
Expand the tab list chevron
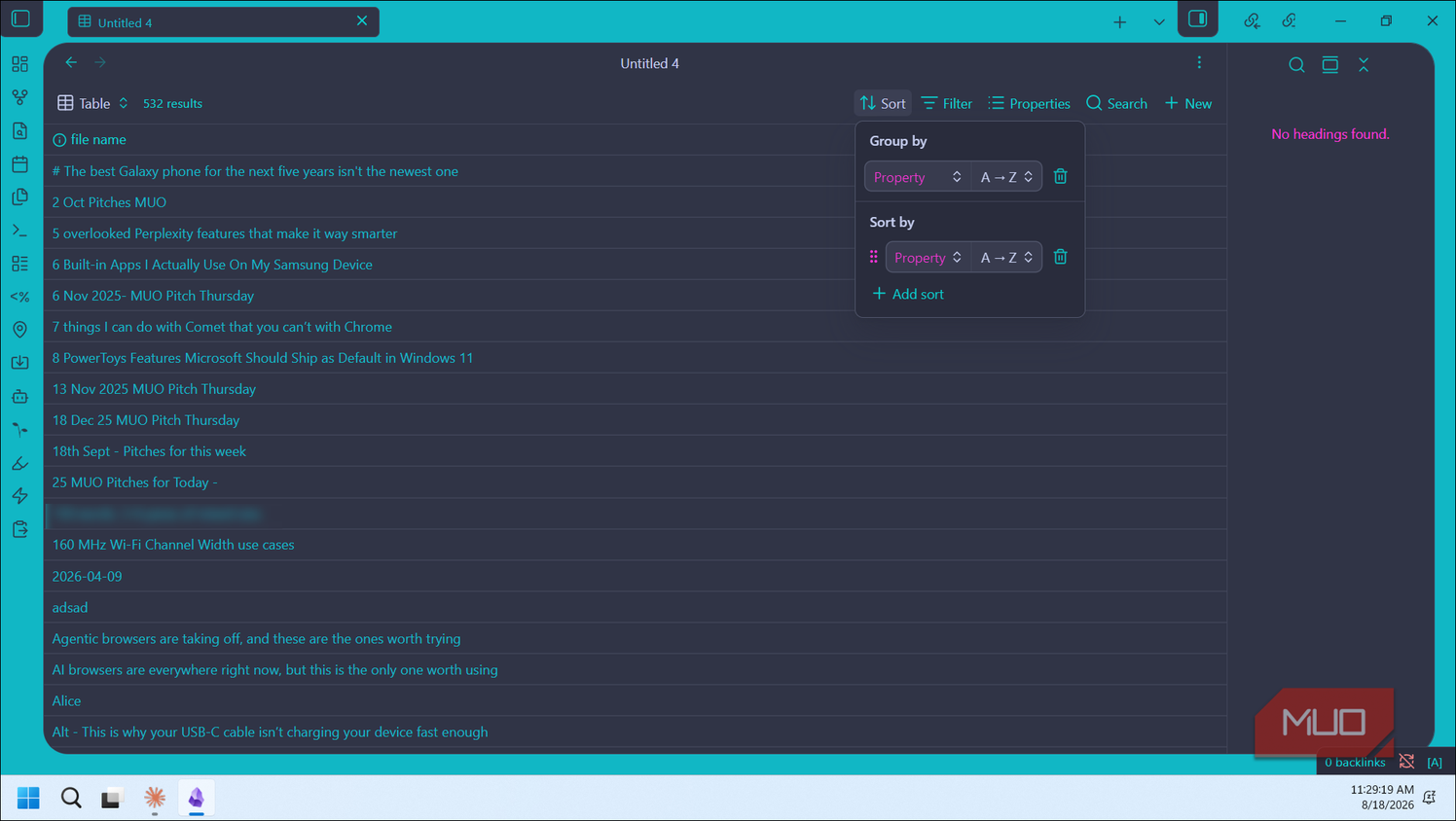click(x=1158, y=21)
